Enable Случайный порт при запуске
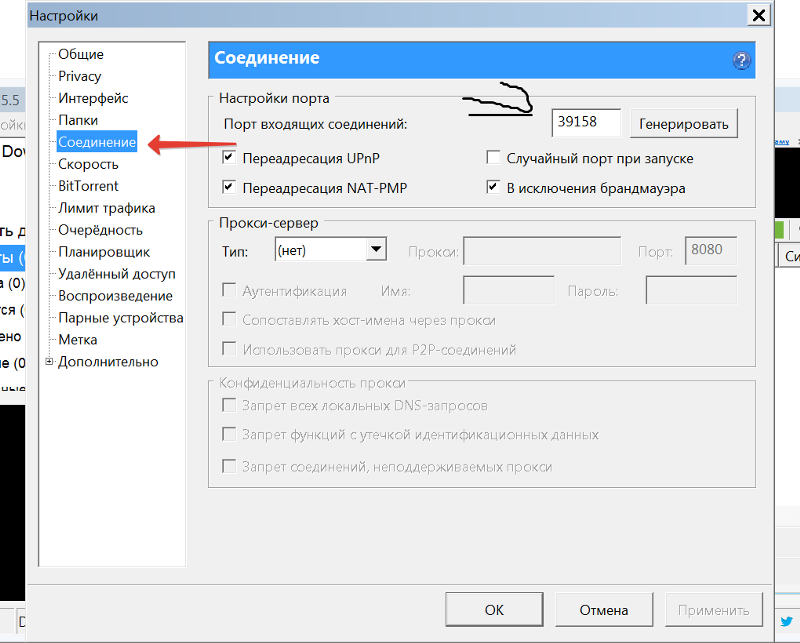Viewport: 800px width, 643px height. point(493,158)
